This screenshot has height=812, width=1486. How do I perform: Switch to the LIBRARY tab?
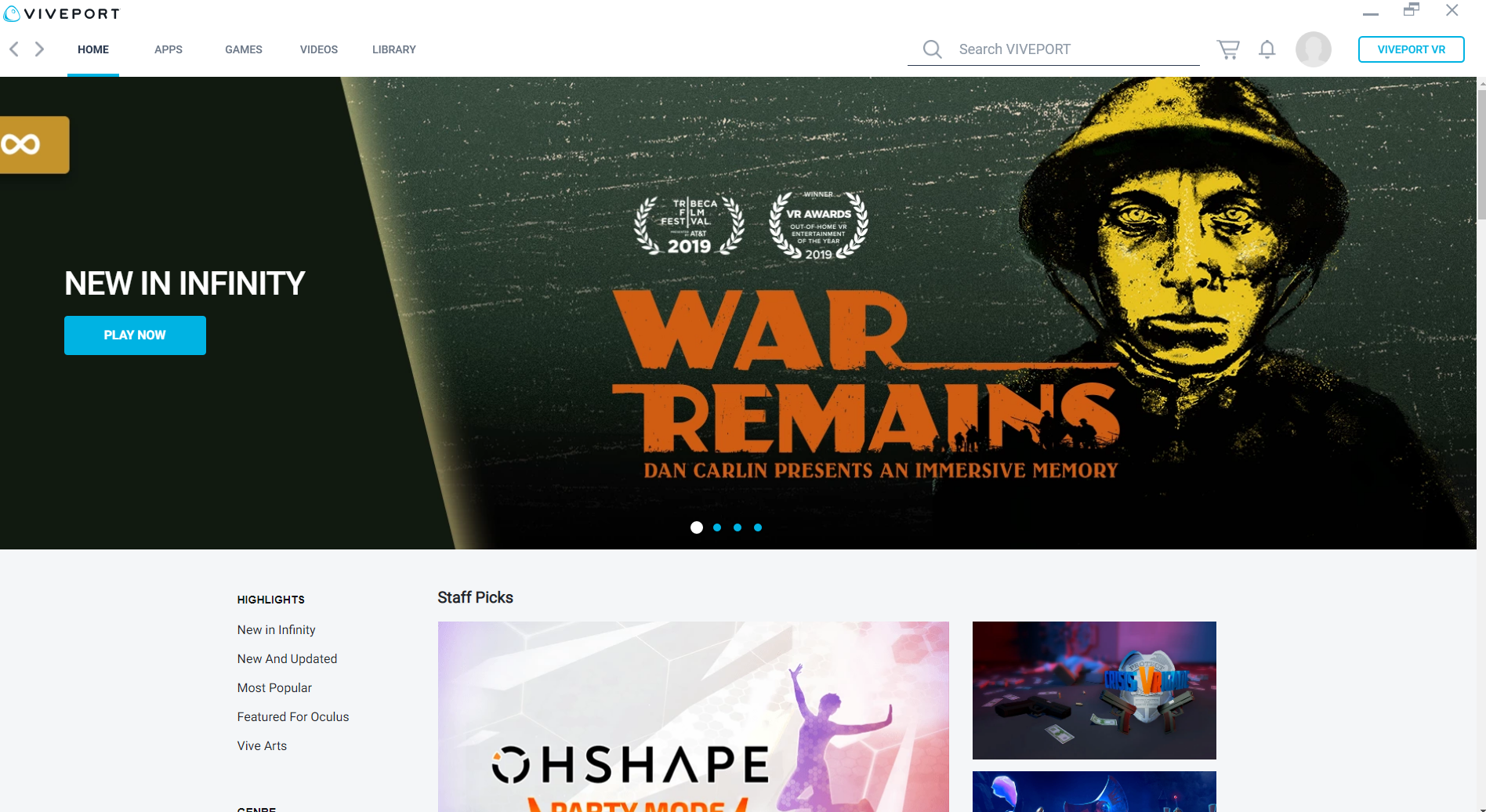coord(393,49)
